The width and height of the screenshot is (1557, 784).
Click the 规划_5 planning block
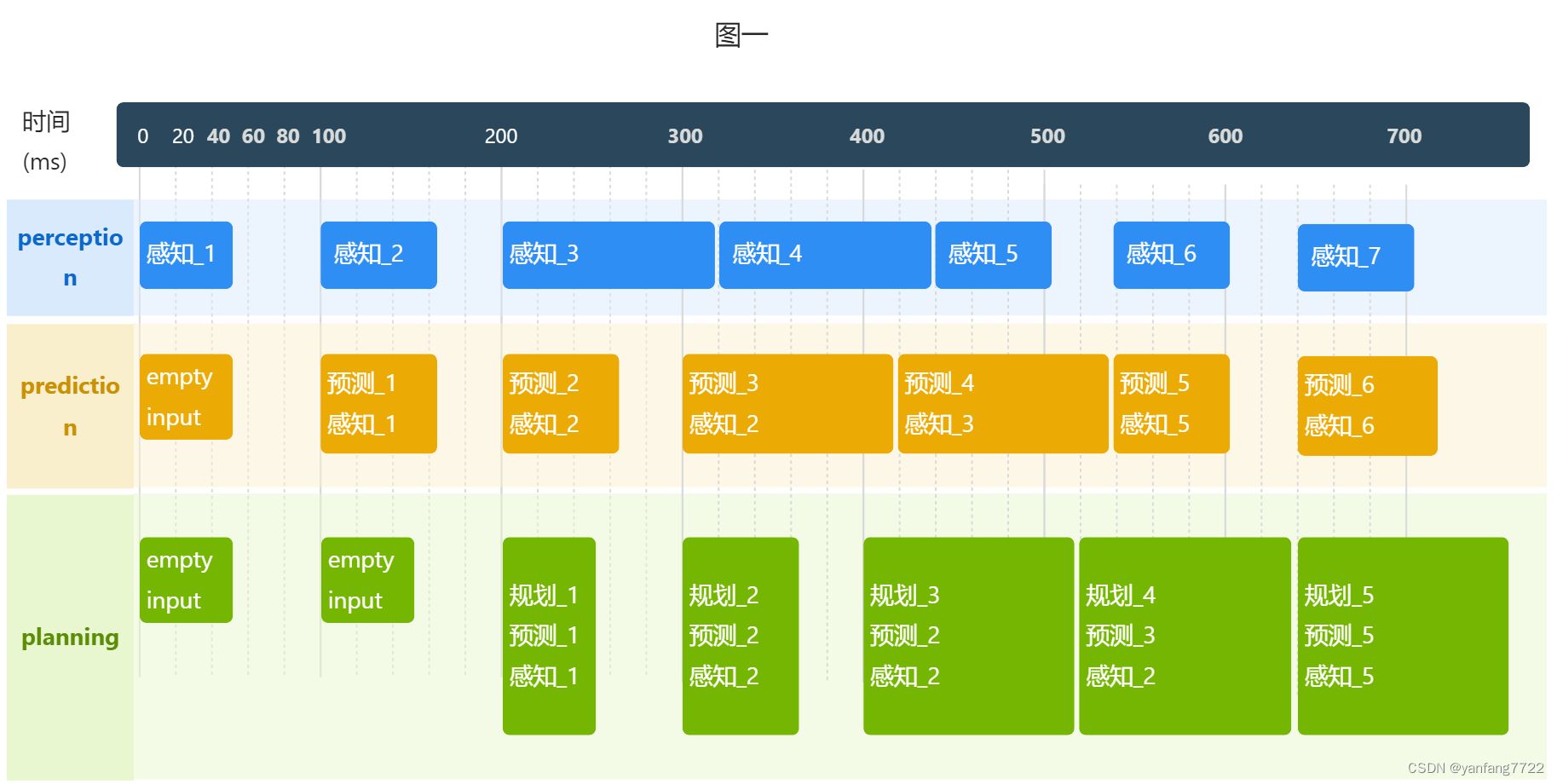1403,636
